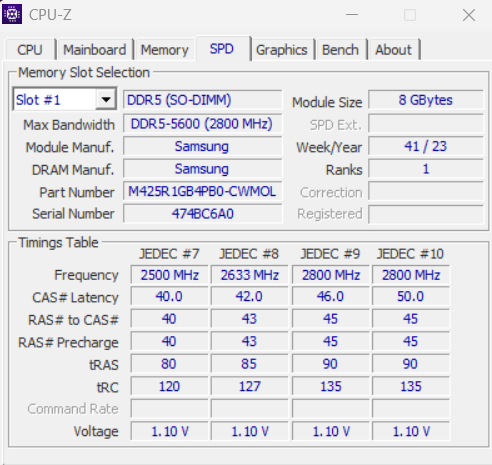Click the JEDEC #9 column header

pyautogui.click(x=330, y=254)
